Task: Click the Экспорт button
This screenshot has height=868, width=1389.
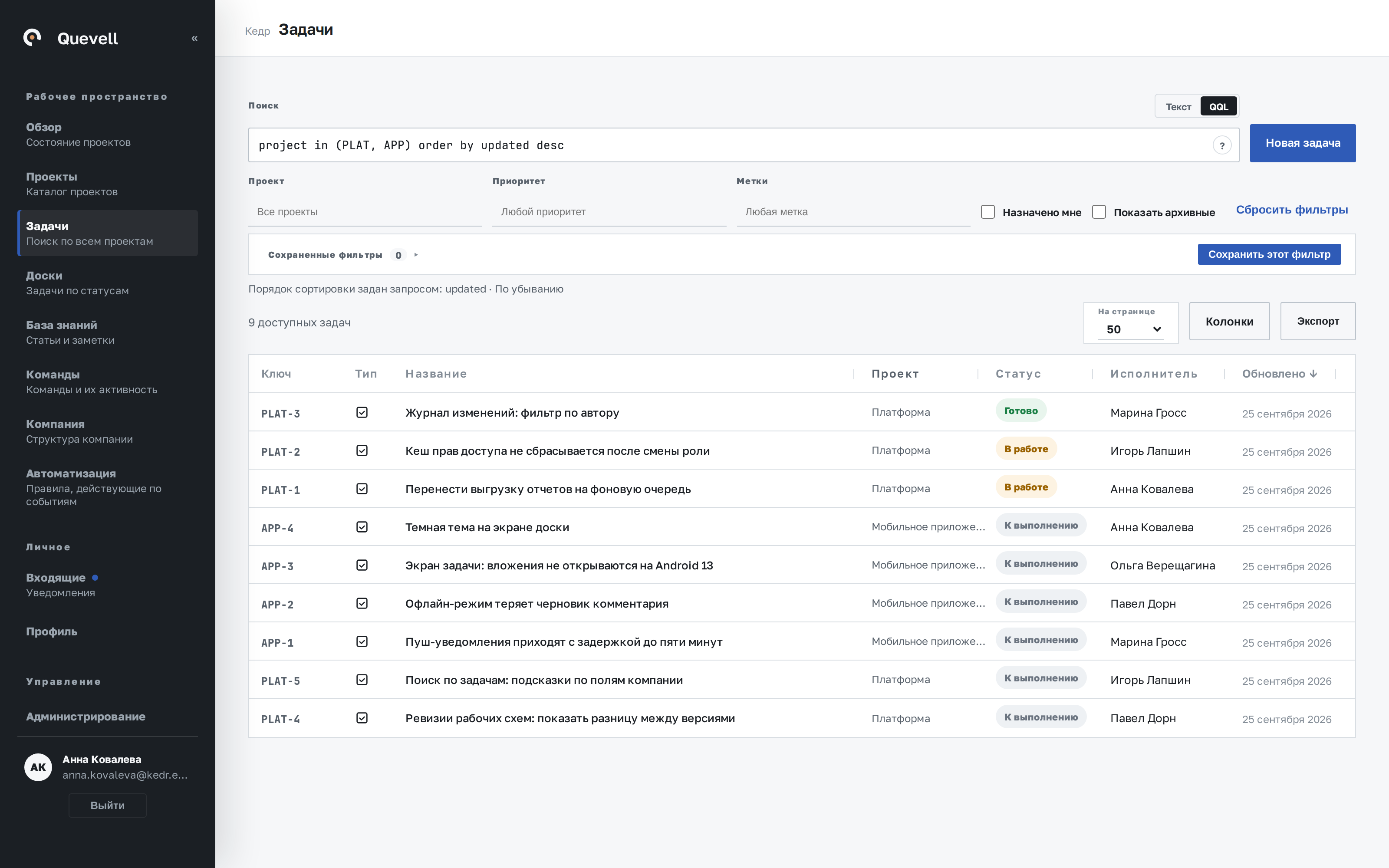Action: click(x=1318, y=322)
